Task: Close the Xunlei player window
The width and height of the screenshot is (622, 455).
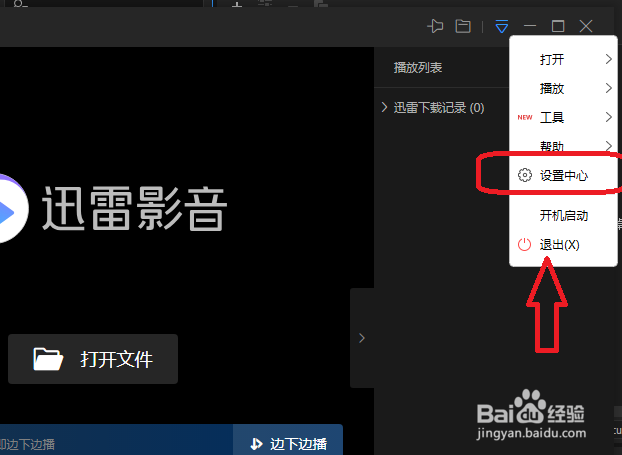Action: point(586,26)
